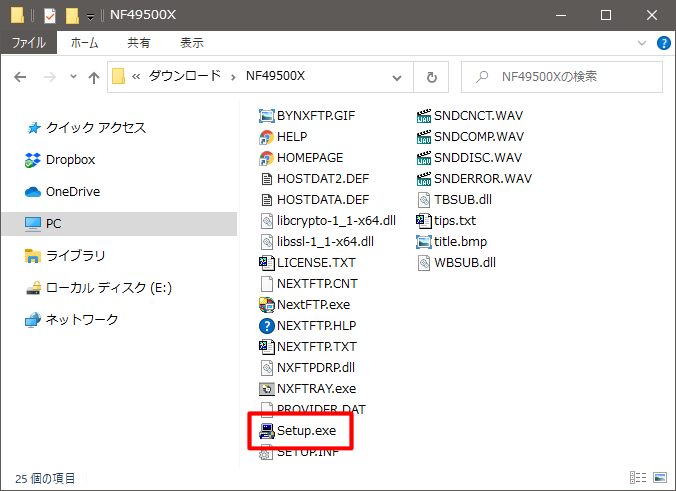676x491 pixels.
Task: Click the PROVIDER.DAT file name
Action: pos(321,408)
